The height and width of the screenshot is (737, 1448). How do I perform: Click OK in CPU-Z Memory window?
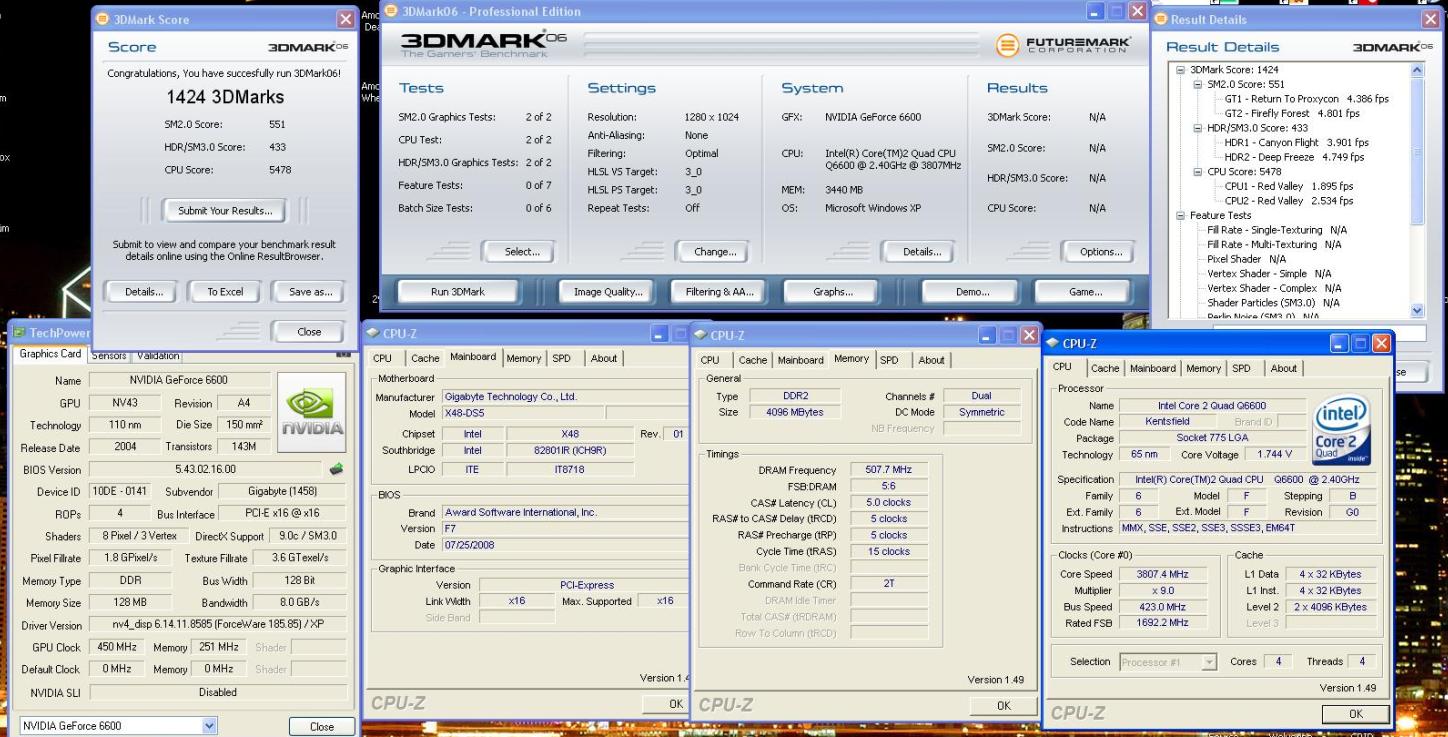[1003, 705]
